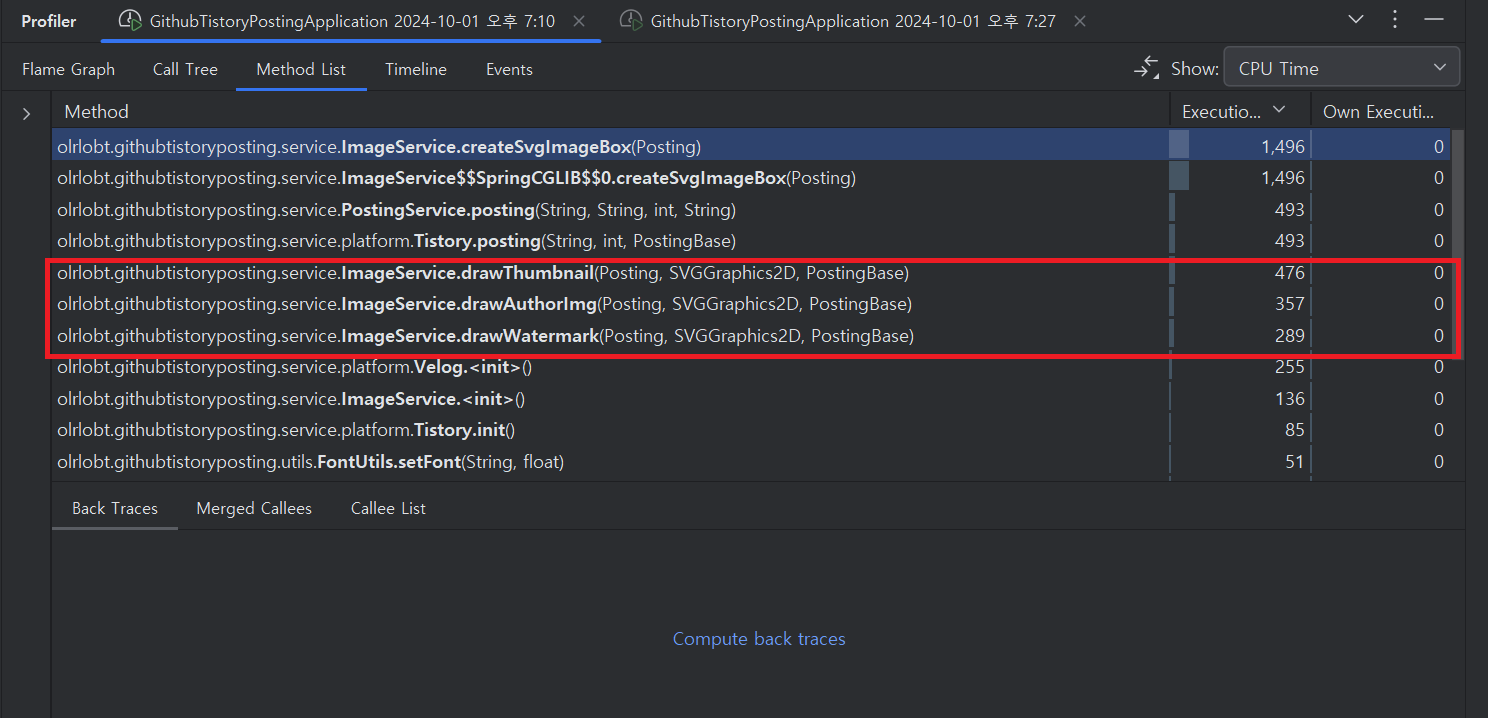Open the Callee List tab

388,508
